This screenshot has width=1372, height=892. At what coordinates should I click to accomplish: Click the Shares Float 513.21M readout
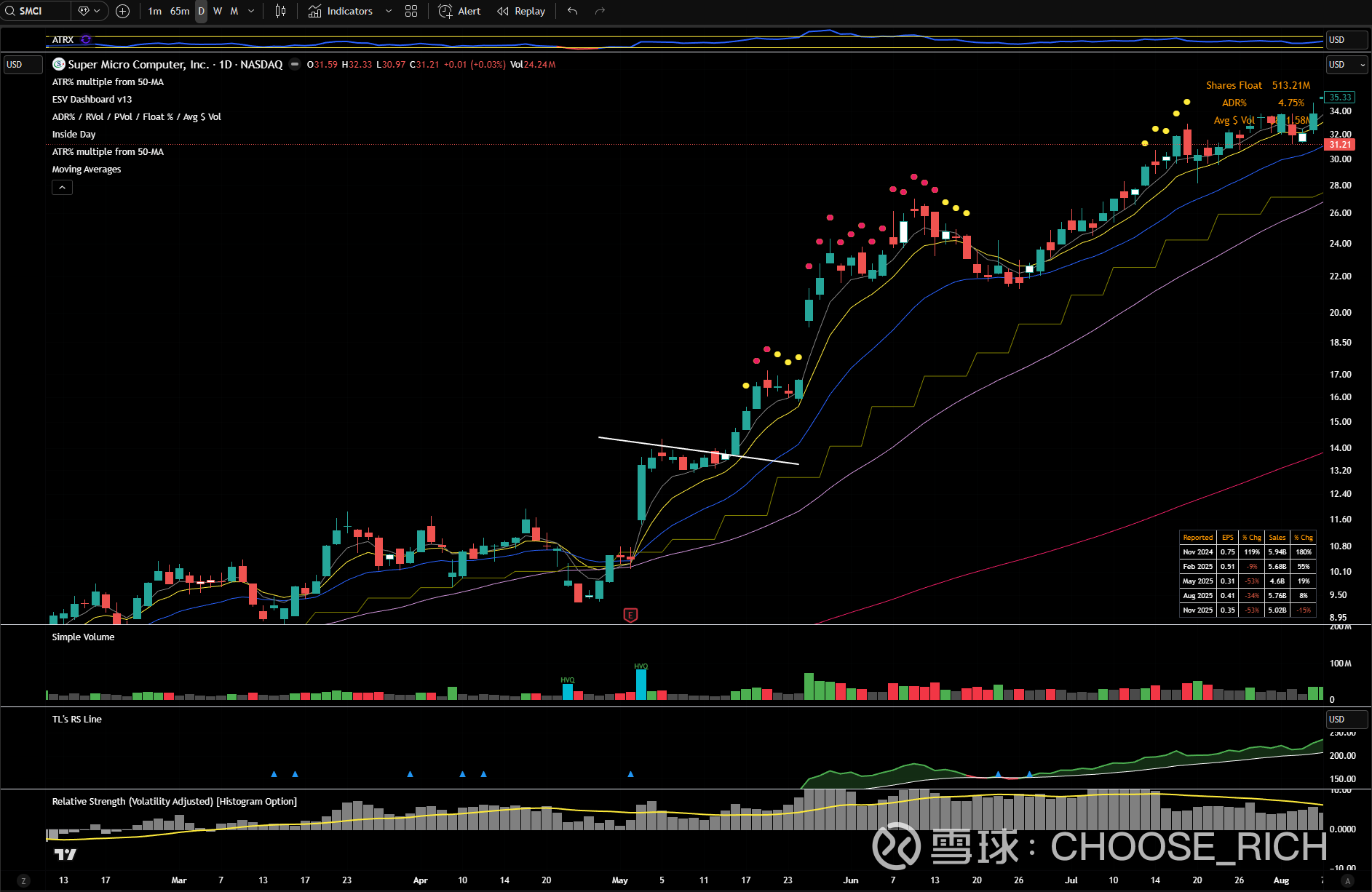click(x=1258, y=86)
